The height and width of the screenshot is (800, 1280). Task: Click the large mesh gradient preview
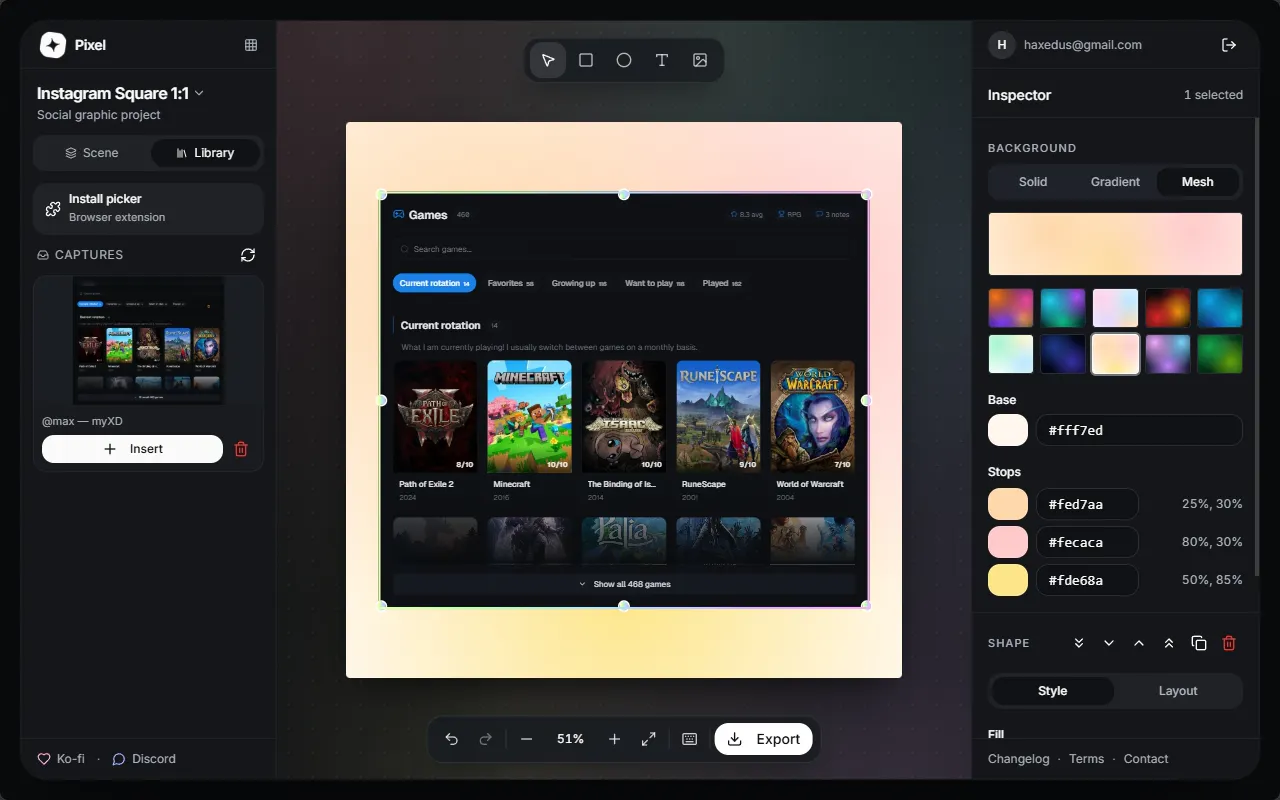pos(1115,244)
